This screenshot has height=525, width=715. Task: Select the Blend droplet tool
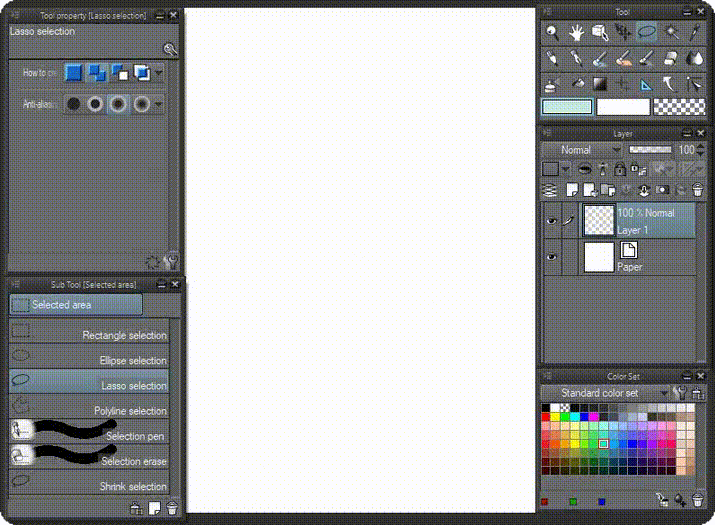[694, 58]
